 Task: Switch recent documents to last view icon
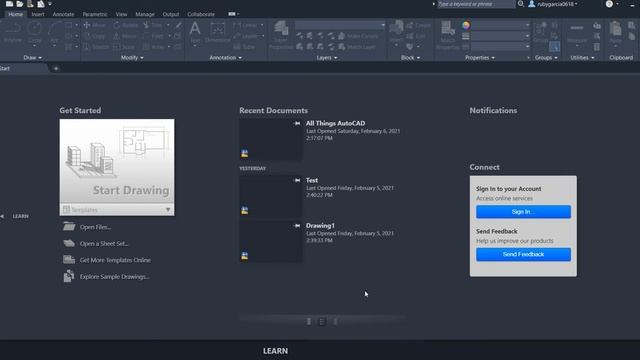pos(335,322)
